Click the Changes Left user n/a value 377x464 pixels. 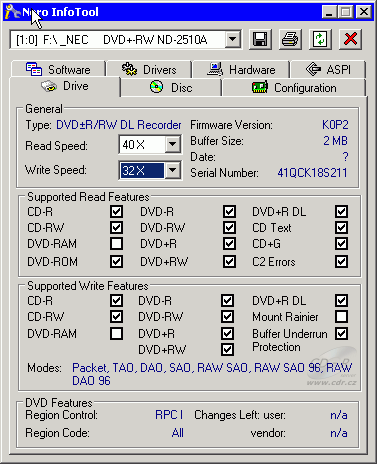pyautogui.click(x=339, y=415)
